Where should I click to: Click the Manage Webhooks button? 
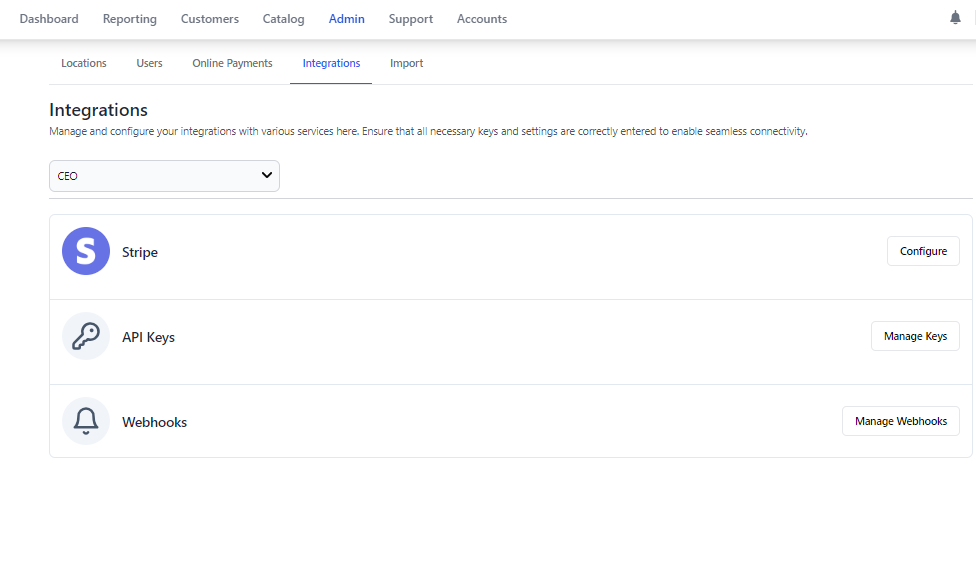[x=900, y=421]
